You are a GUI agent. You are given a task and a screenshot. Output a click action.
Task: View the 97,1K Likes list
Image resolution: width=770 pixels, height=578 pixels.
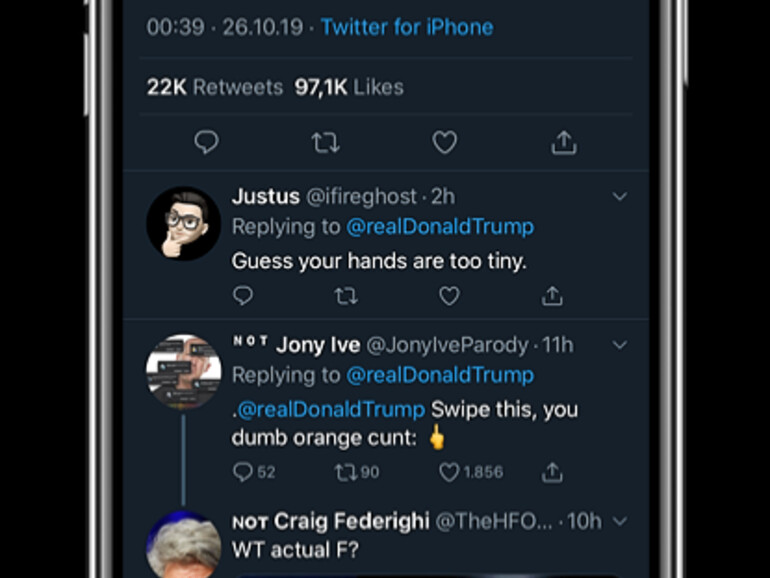349,87
